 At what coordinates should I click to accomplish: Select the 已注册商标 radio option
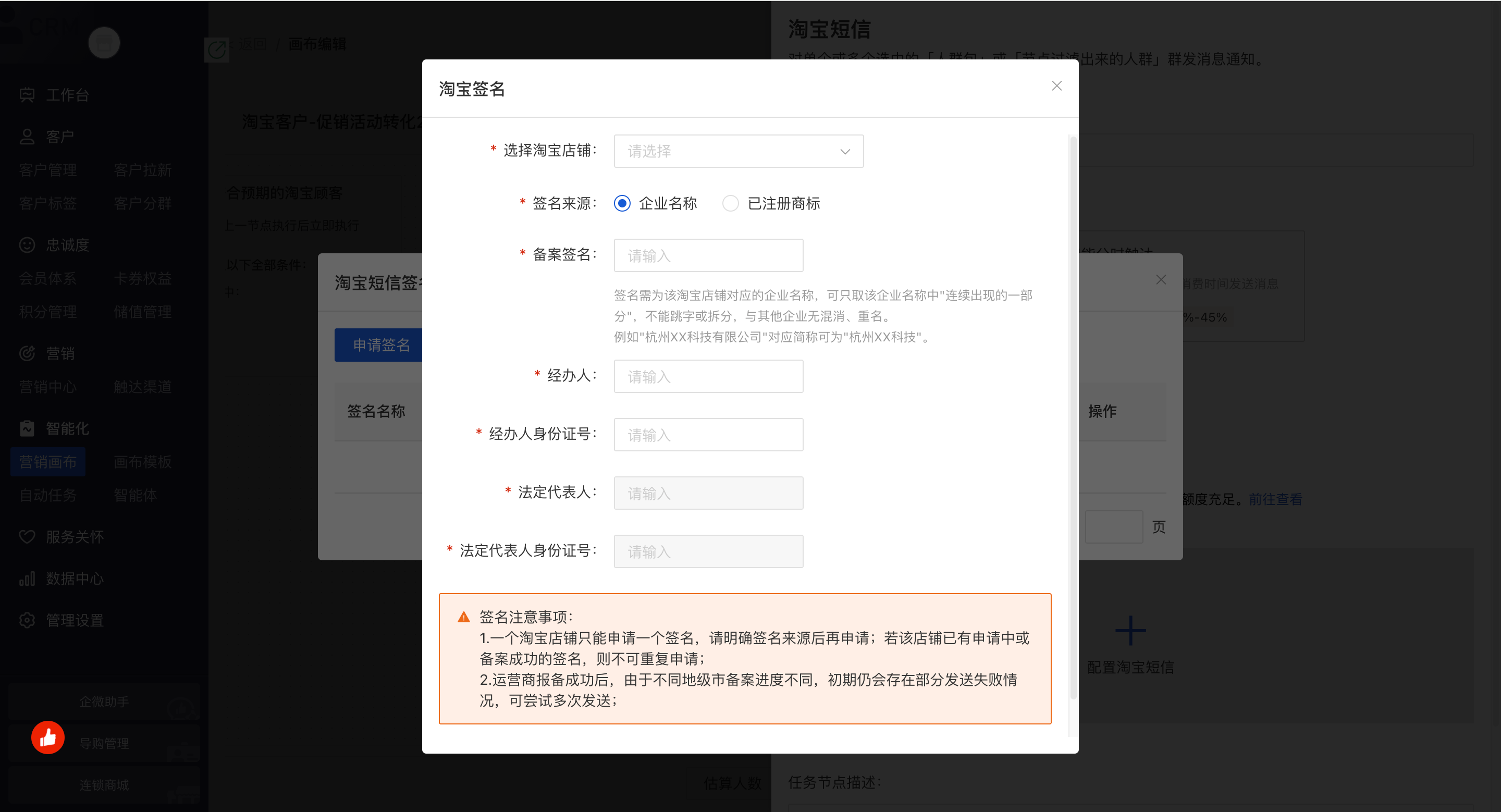tap(731, 203)
